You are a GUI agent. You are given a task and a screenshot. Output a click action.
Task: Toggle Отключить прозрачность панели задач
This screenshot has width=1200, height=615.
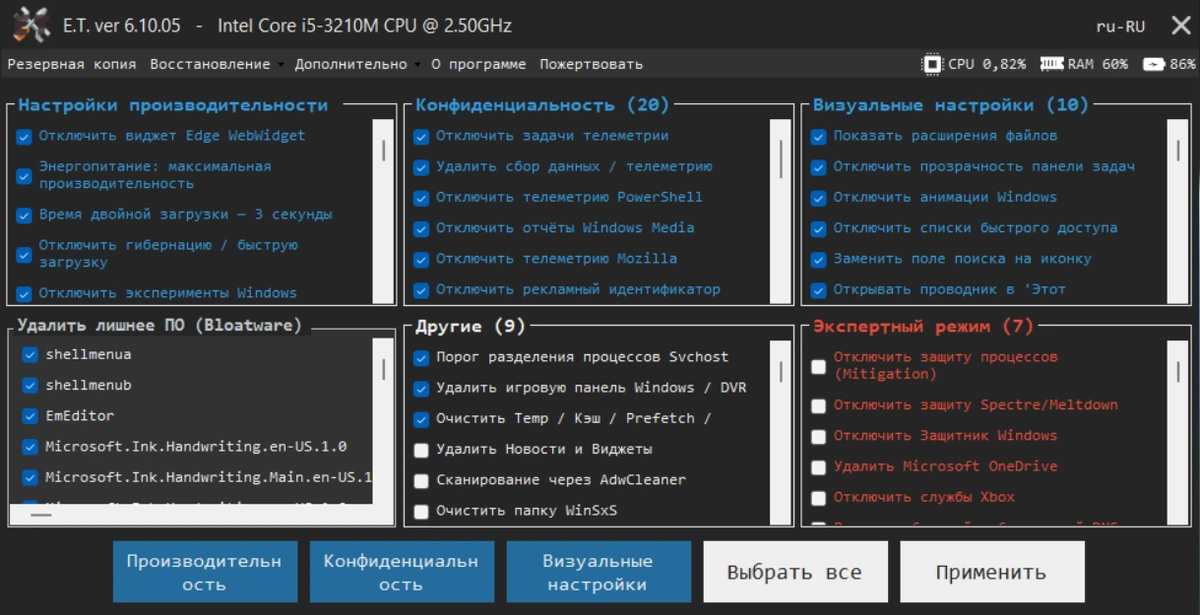pos(818,168)
